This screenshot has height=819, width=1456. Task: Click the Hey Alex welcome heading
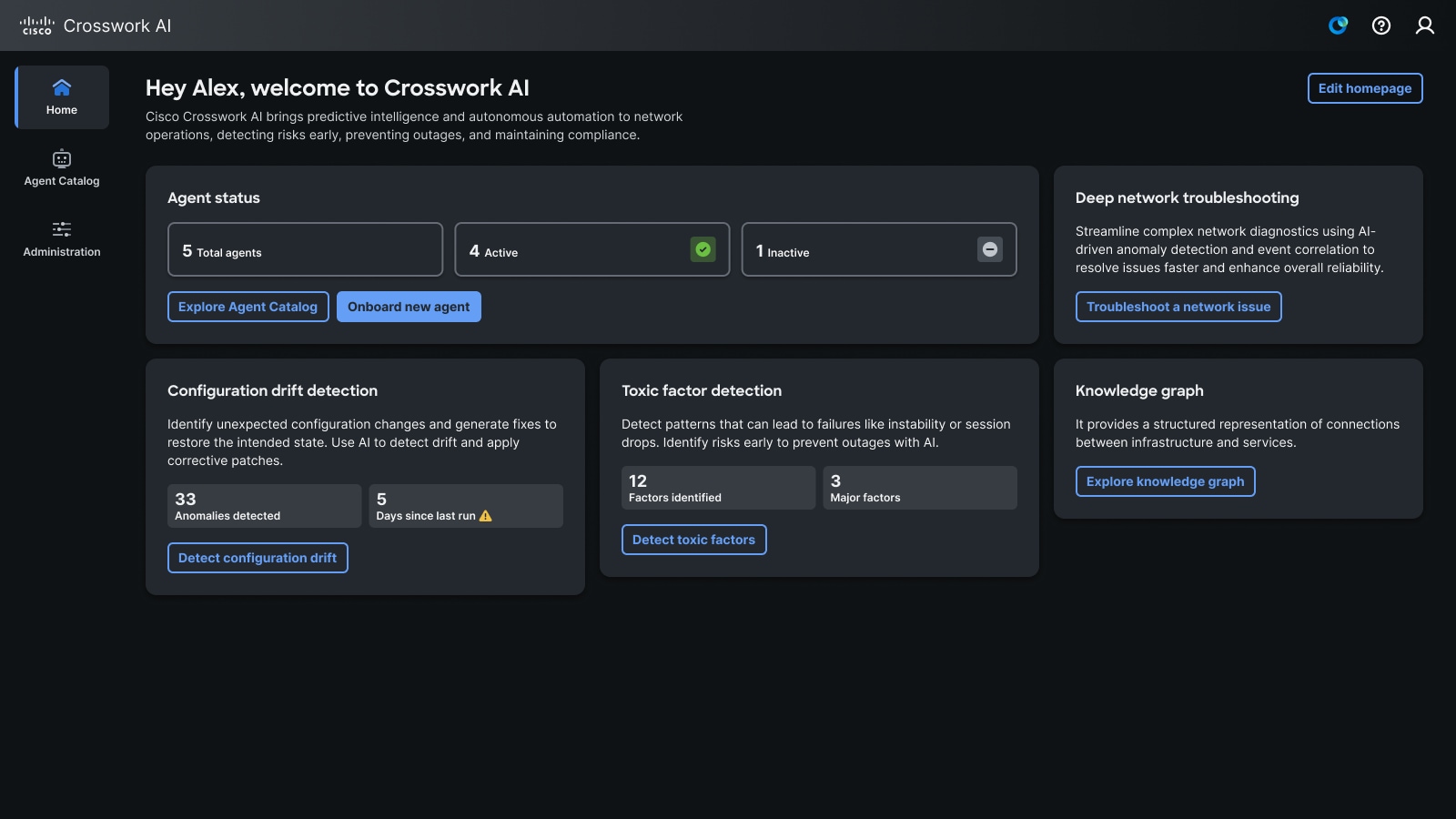tap(338, 87)
